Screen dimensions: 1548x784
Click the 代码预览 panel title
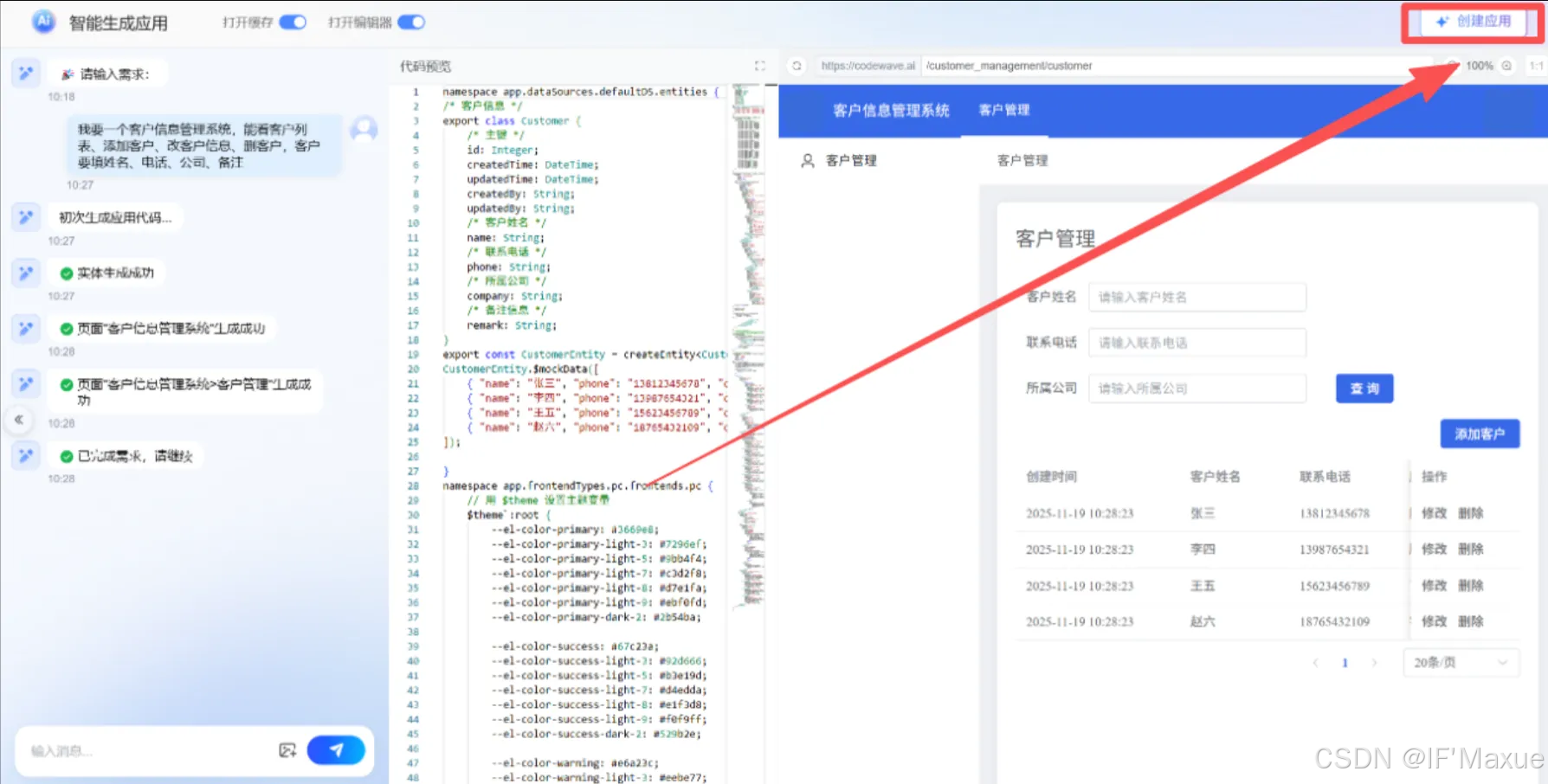425,66
